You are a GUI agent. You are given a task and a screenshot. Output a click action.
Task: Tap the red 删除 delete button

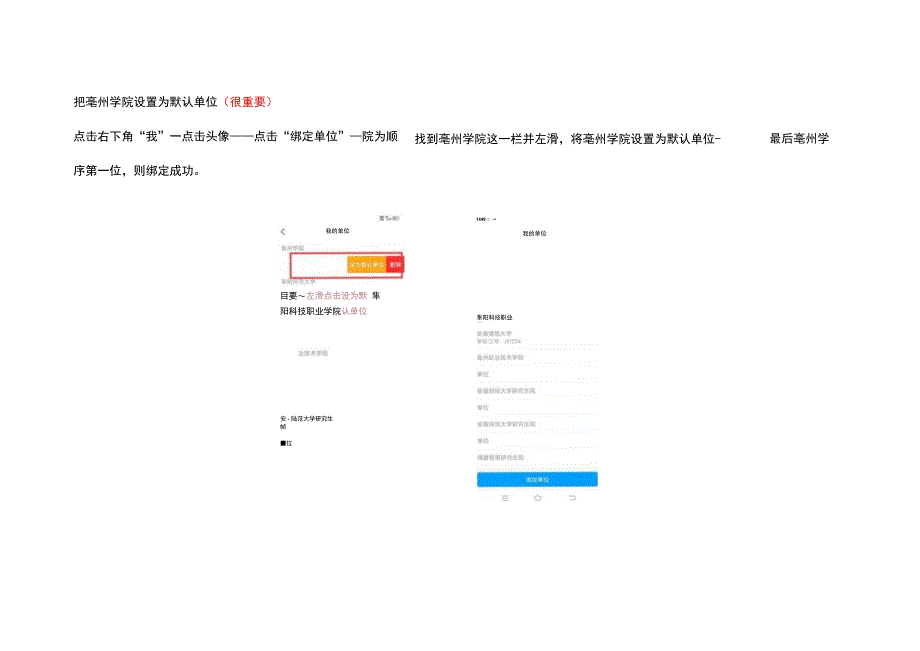pyautogui.click(x=395, y=266)
